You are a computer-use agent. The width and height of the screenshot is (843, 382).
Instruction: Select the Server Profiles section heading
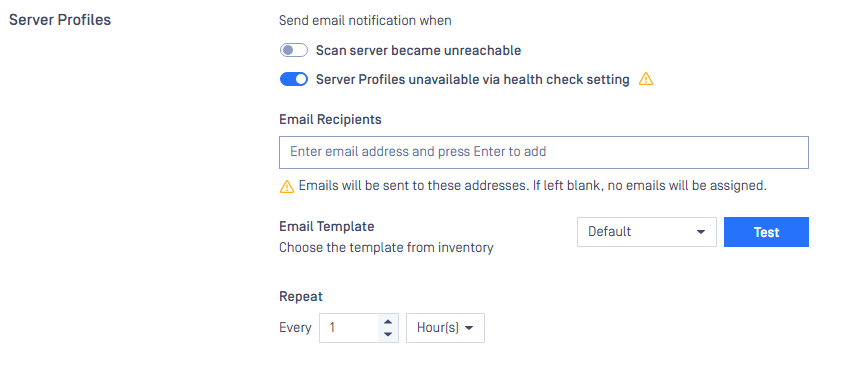pyautogui.click(x=60, y=20)
